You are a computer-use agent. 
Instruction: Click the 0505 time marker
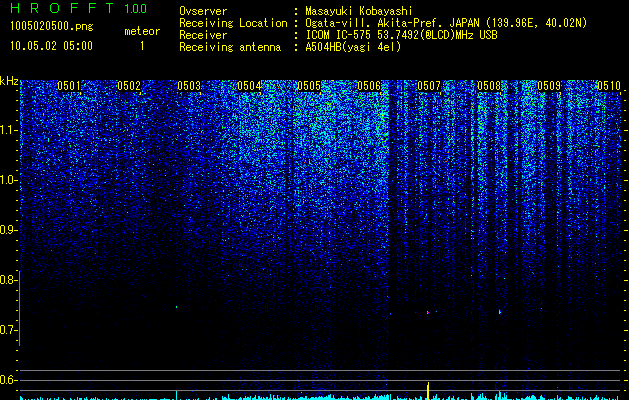click(309, 86)
